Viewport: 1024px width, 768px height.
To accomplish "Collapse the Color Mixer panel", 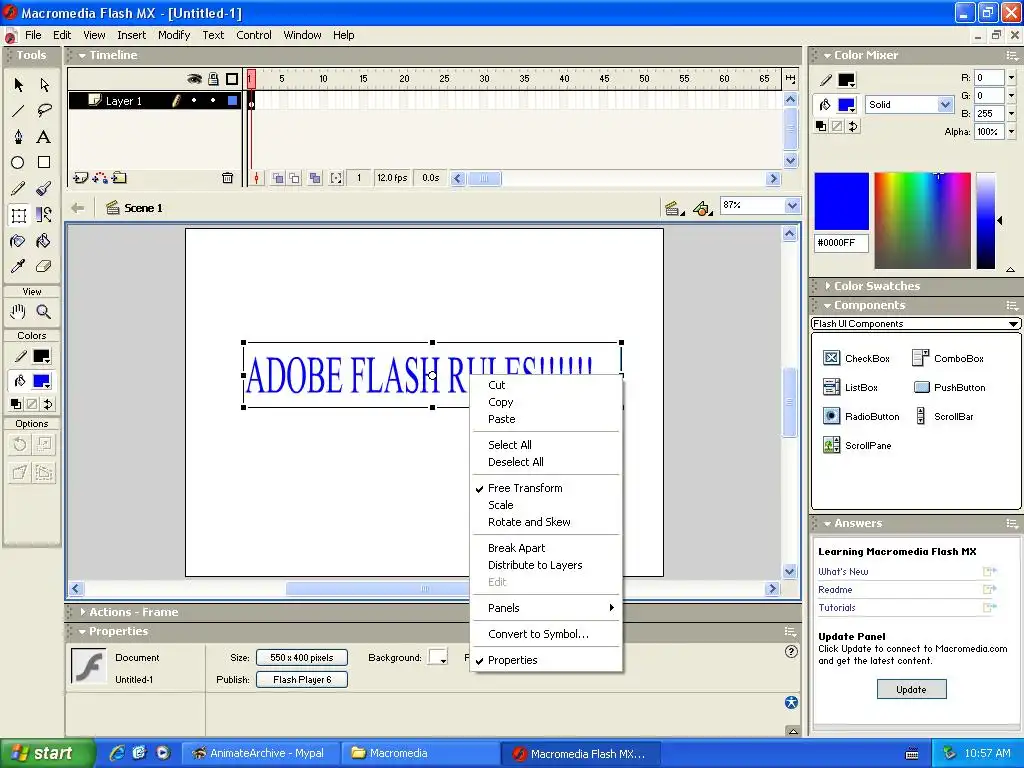I will (x=827, y=56).
